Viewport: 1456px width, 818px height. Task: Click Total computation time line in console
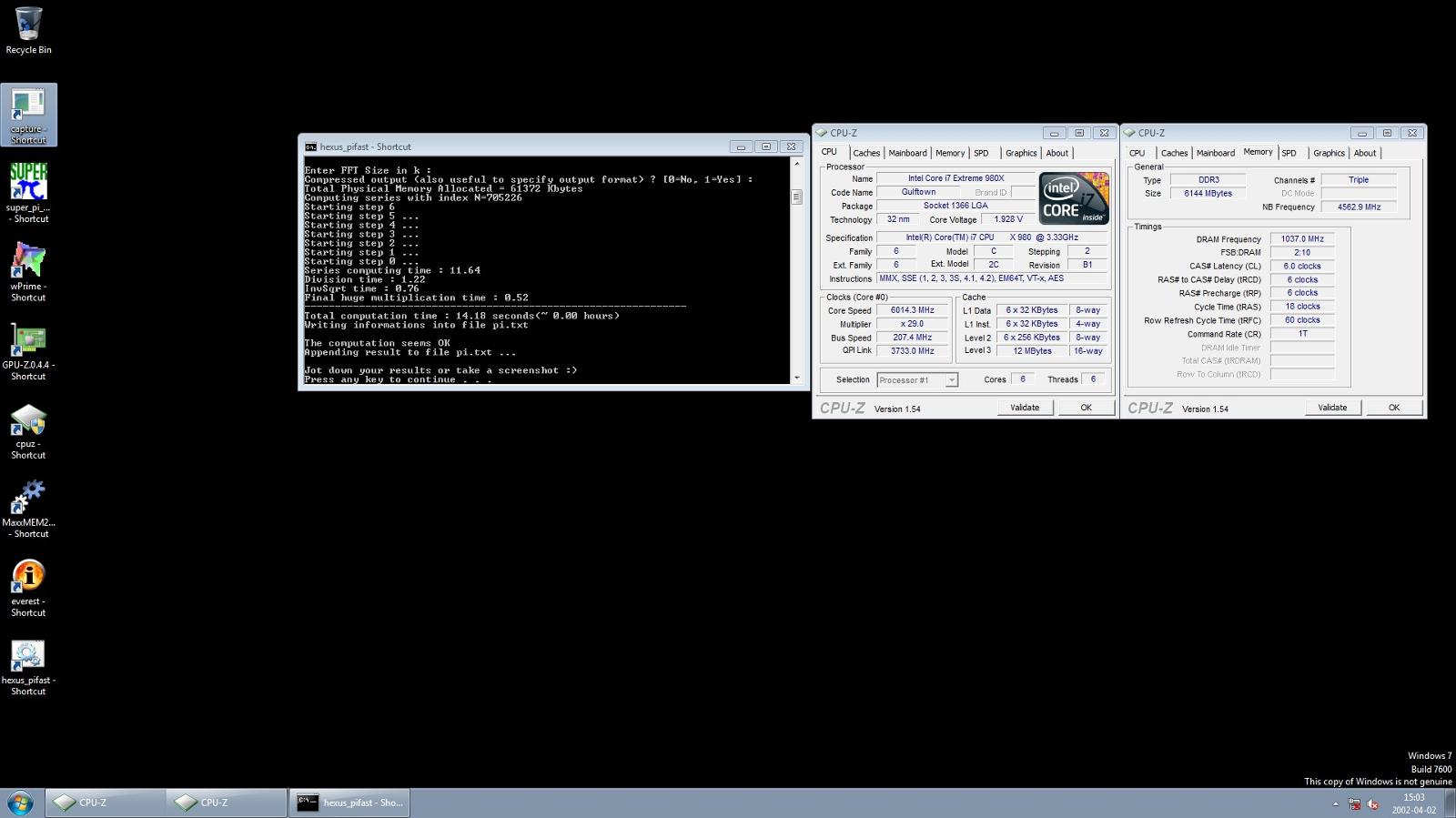462,316
